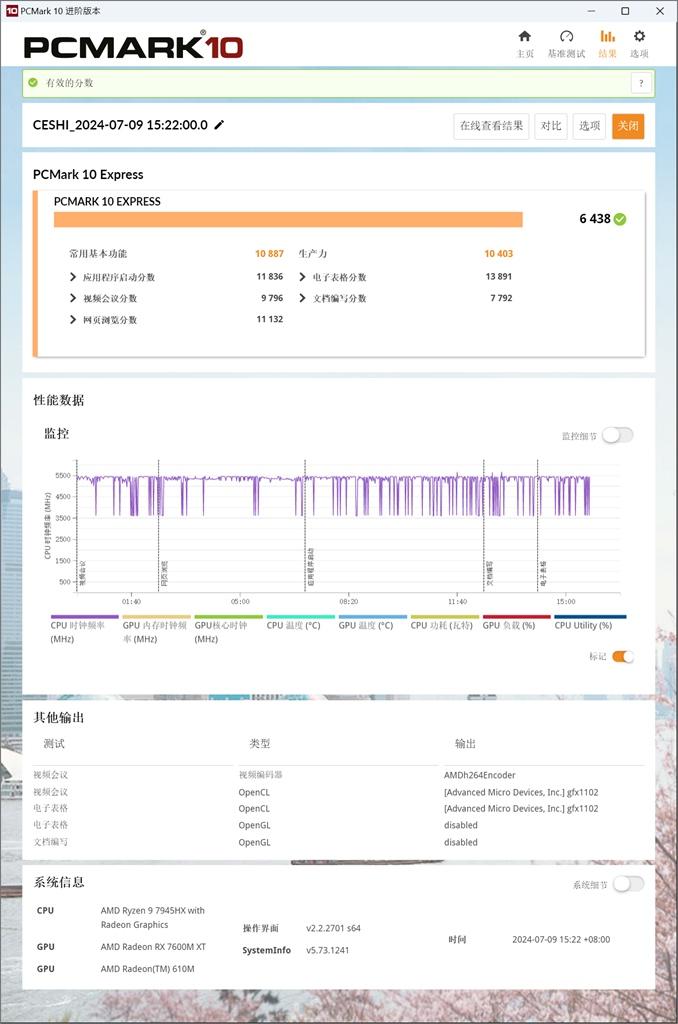Click the AMD Ryzen 9 7945HX CPU entry

[x=152, y=918]
